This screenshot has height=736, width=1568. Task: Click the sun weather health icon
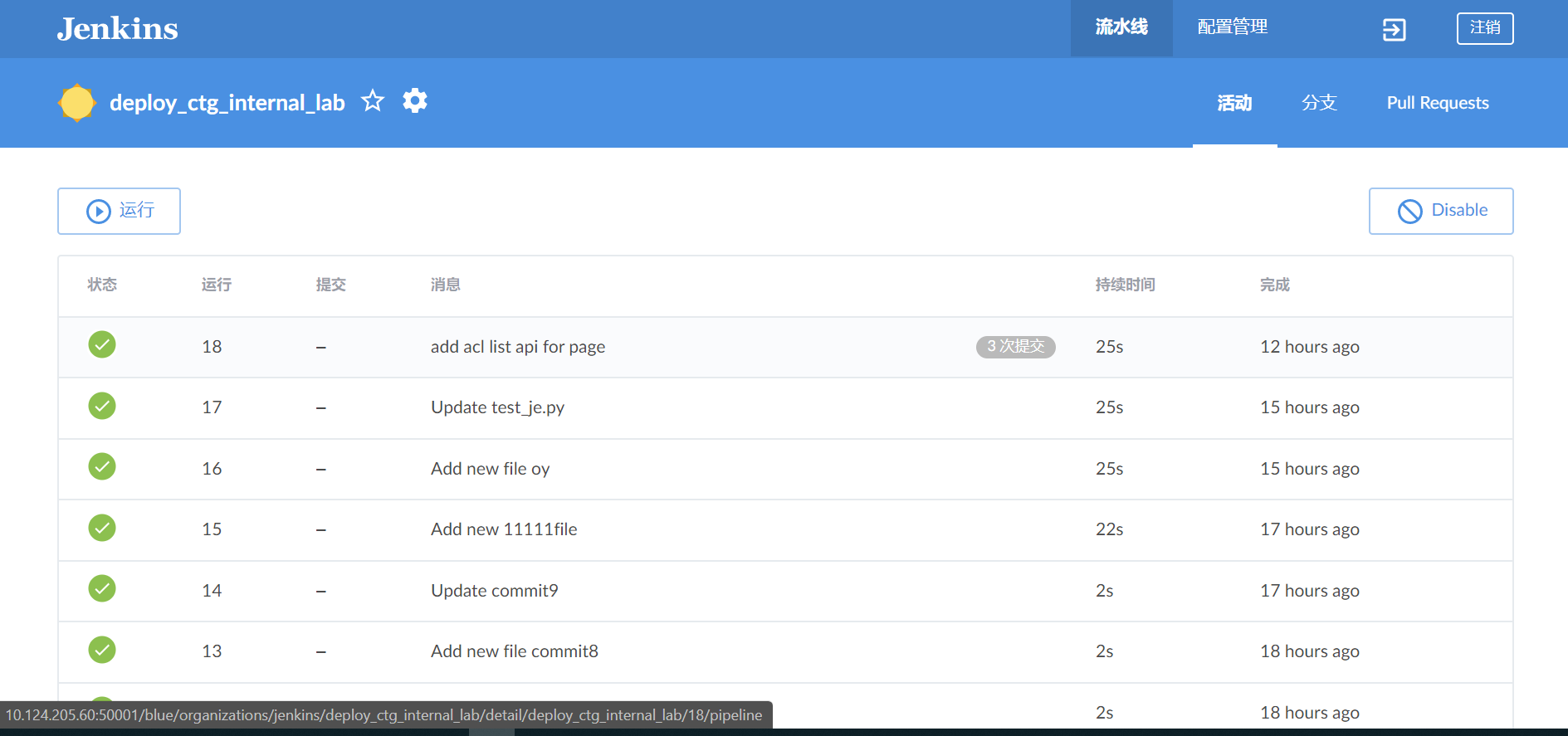tap(77, 103)
